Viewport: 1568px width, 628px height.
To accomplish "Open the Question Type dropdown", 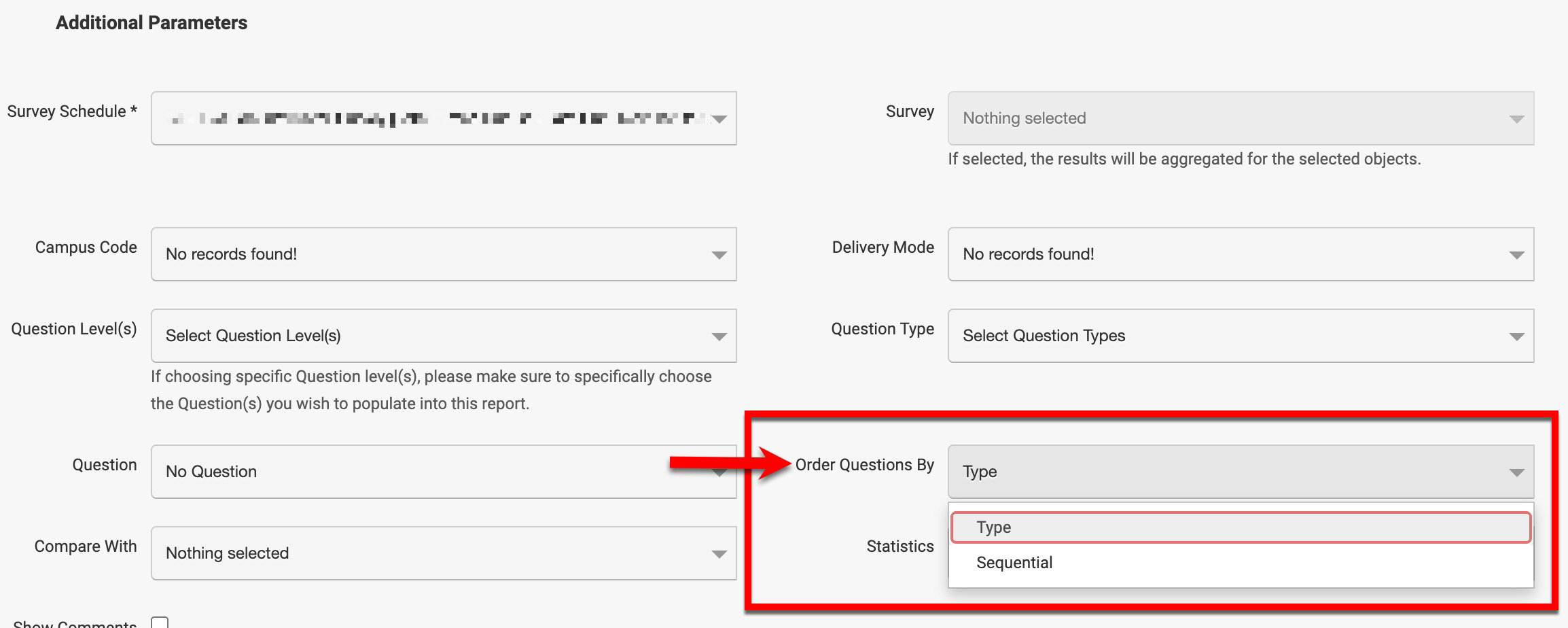I will (1230, 336).
